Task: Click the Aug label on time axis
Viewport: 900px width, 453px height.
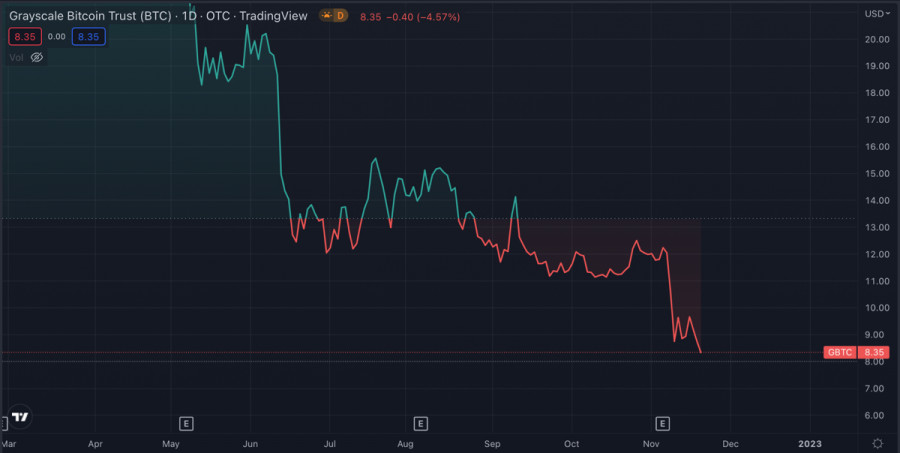Action: point(405,444)
